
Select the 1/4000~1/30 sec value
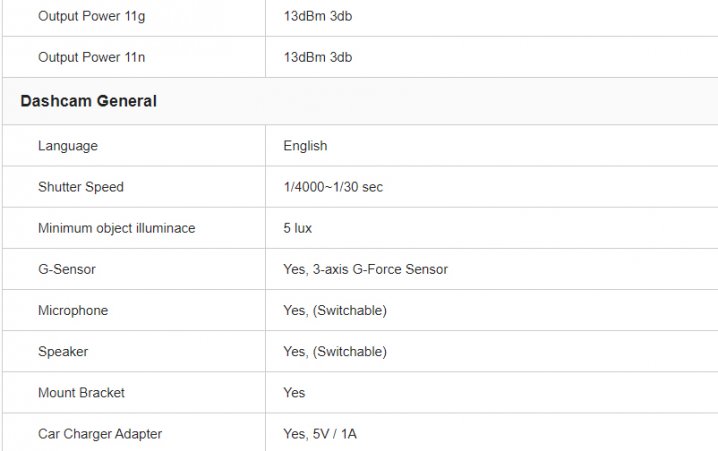tap(333, 187)
